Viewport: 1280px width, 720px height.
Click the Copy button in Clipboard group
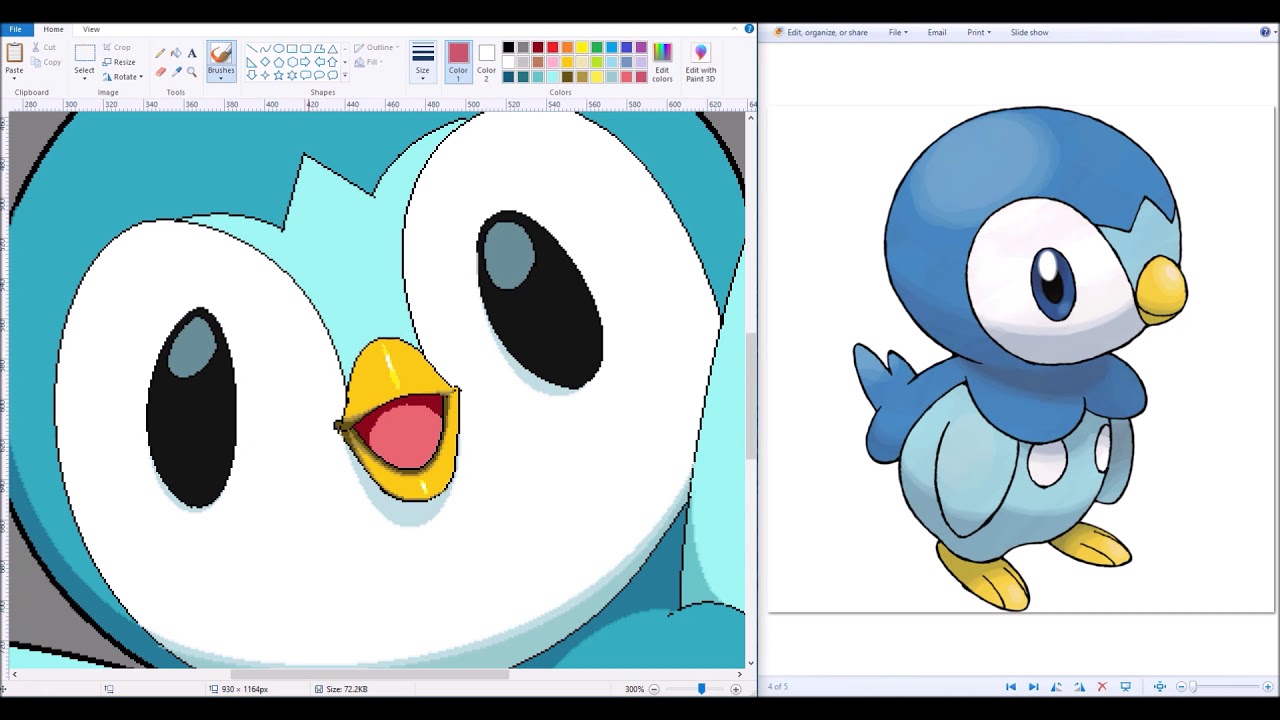tap(46, 62)
